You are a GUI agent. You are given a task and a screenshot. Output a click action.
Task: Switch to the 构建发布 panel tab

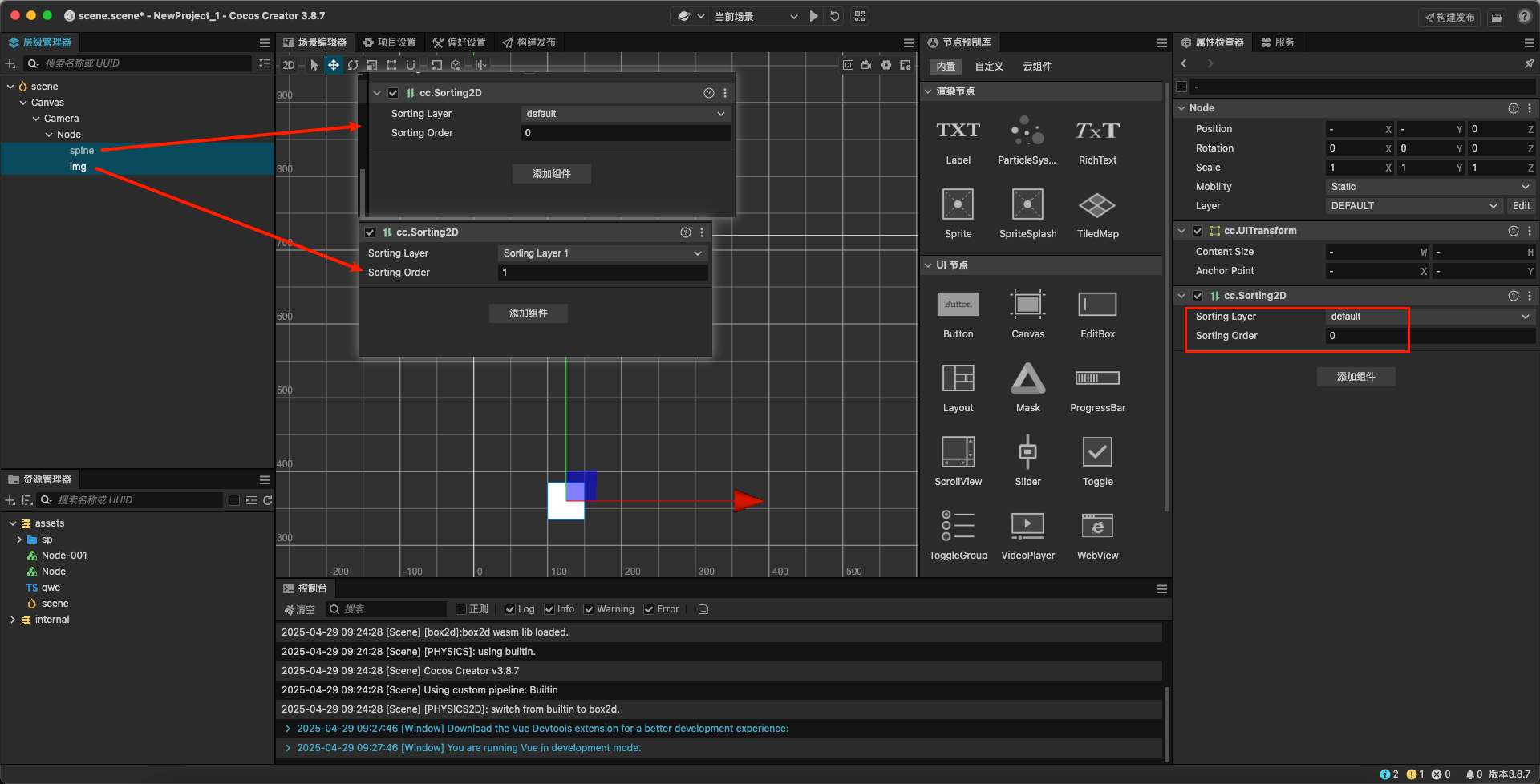point(529,42)
